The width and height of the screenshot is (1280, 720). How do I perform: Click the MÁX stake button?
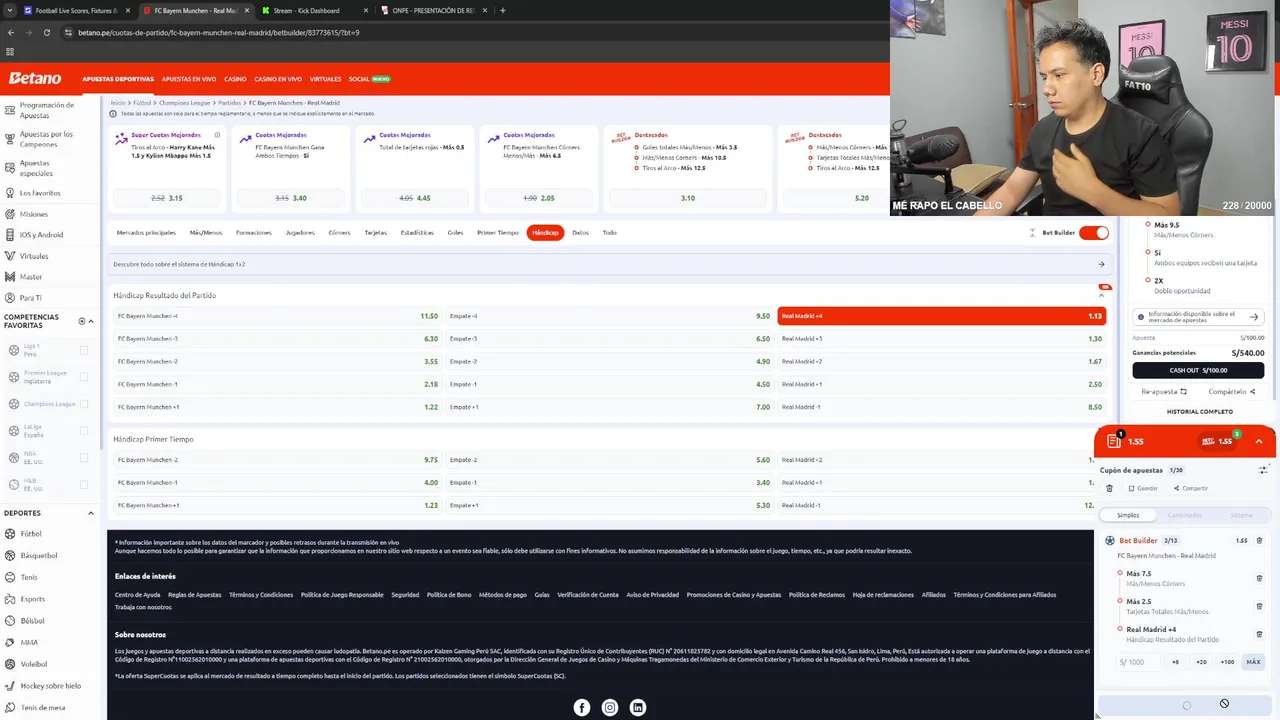pos(1253,662)
